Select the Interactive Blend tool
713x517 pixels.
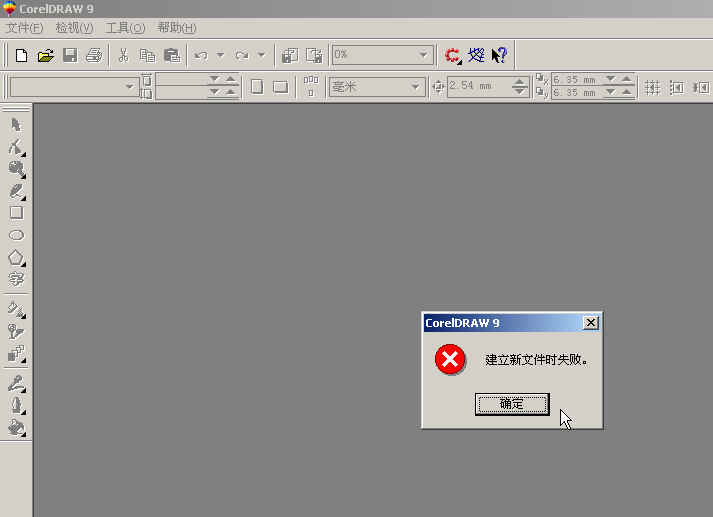(16, 353)
